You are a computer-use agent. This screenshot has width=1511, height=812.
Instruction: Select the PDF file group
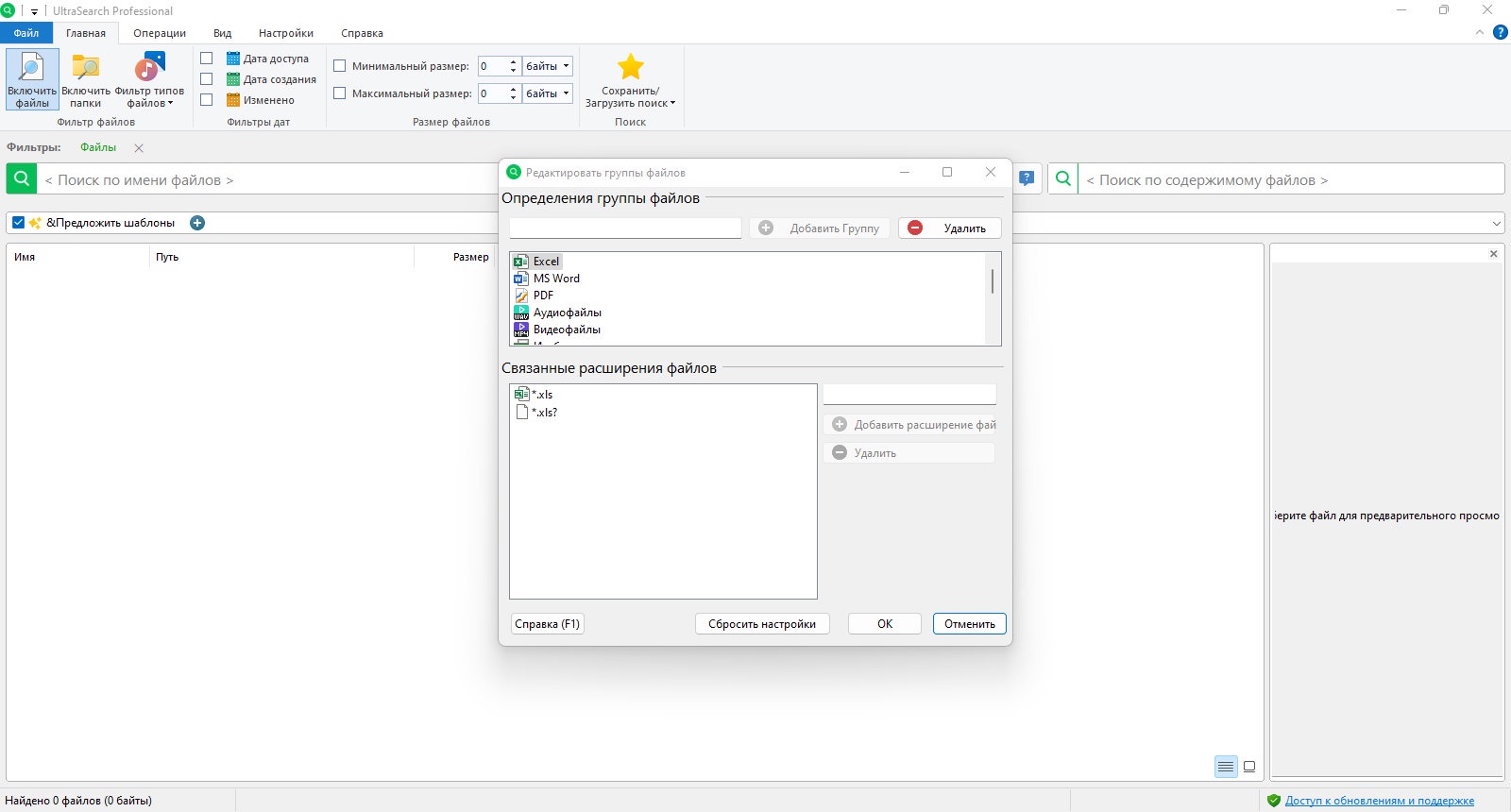[534, 296]
